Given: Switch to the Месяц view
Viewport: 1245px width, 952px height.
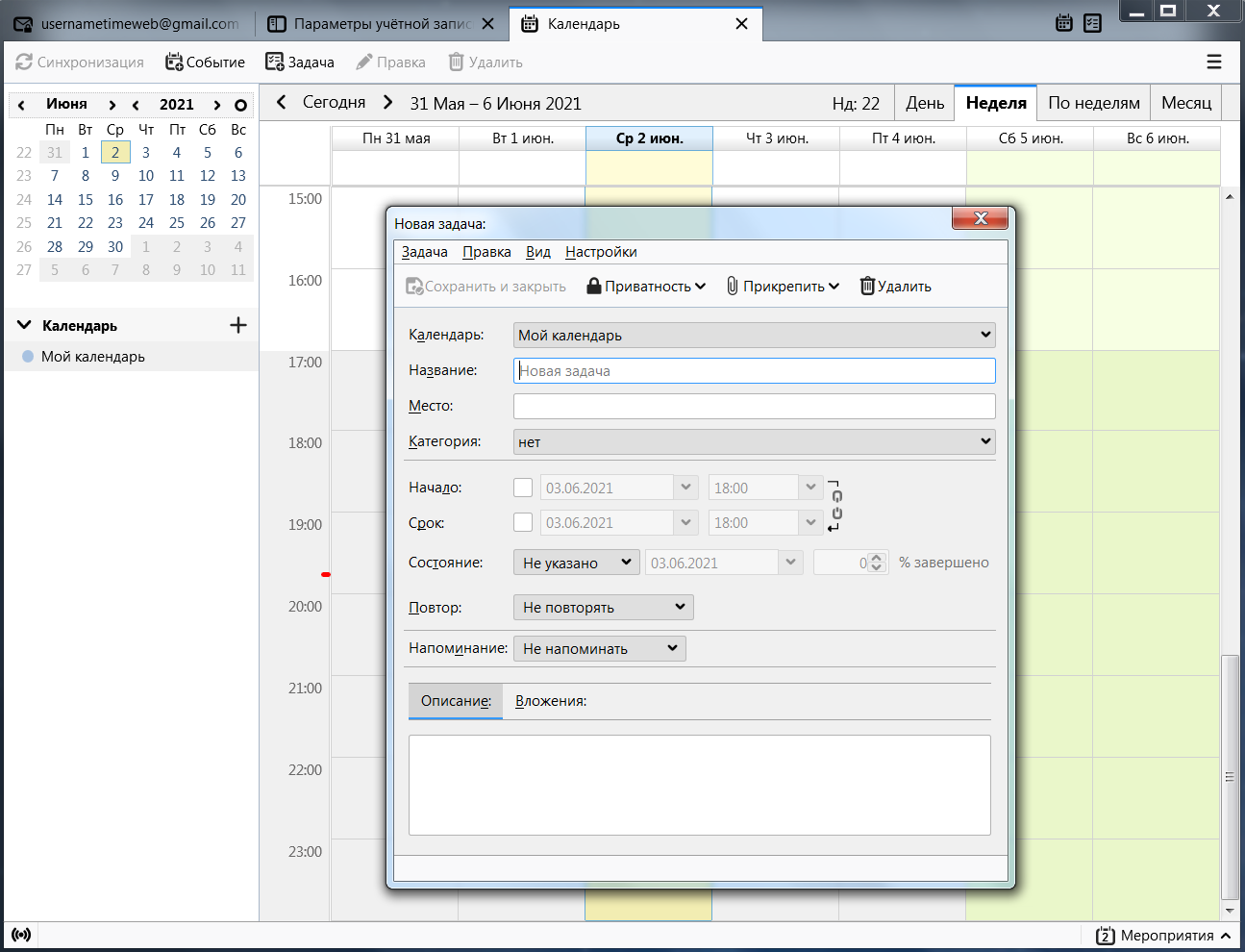Looking at the screenshot, I should coord(1185,103).
